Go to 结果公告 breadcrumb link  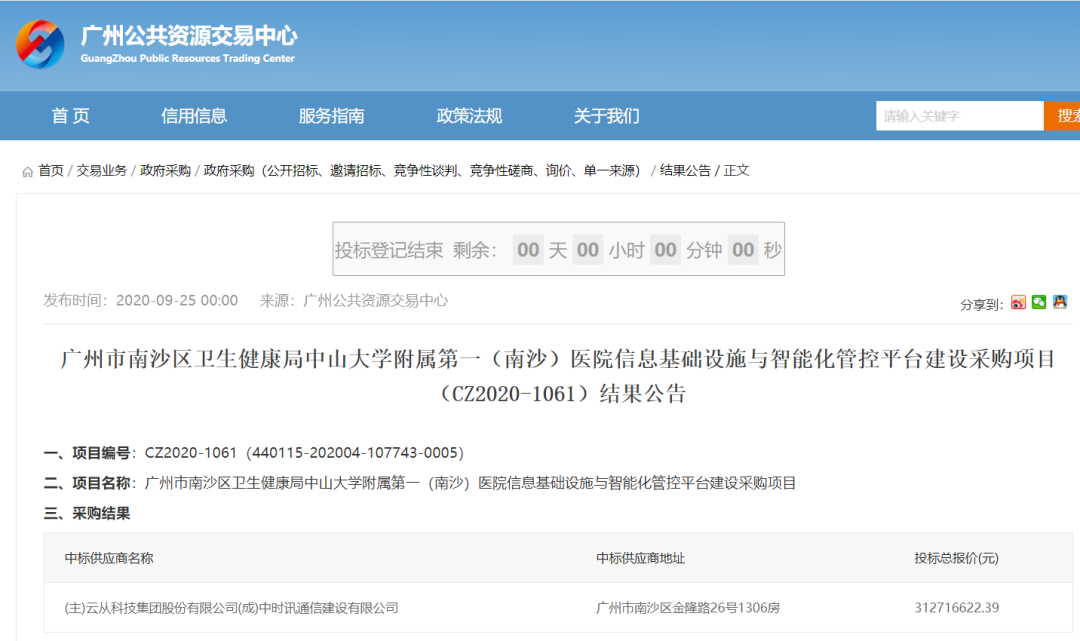[685, 171]
